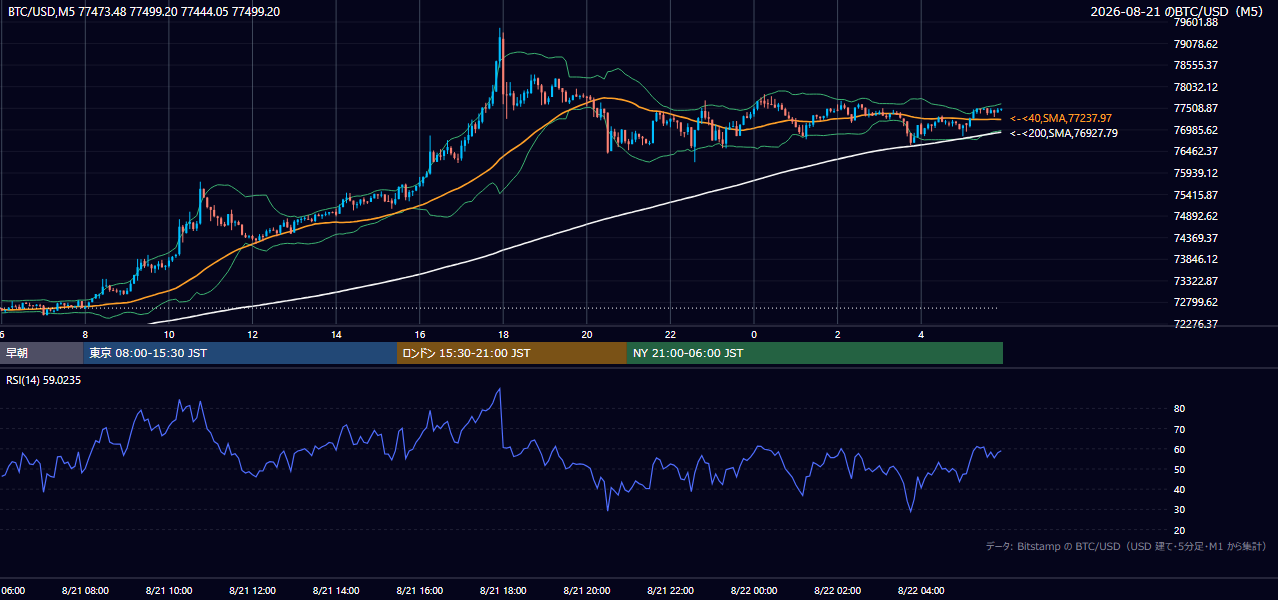1278x600 pixels.
Task: Click the RSI 50 level label
Action: [1179, 469]
